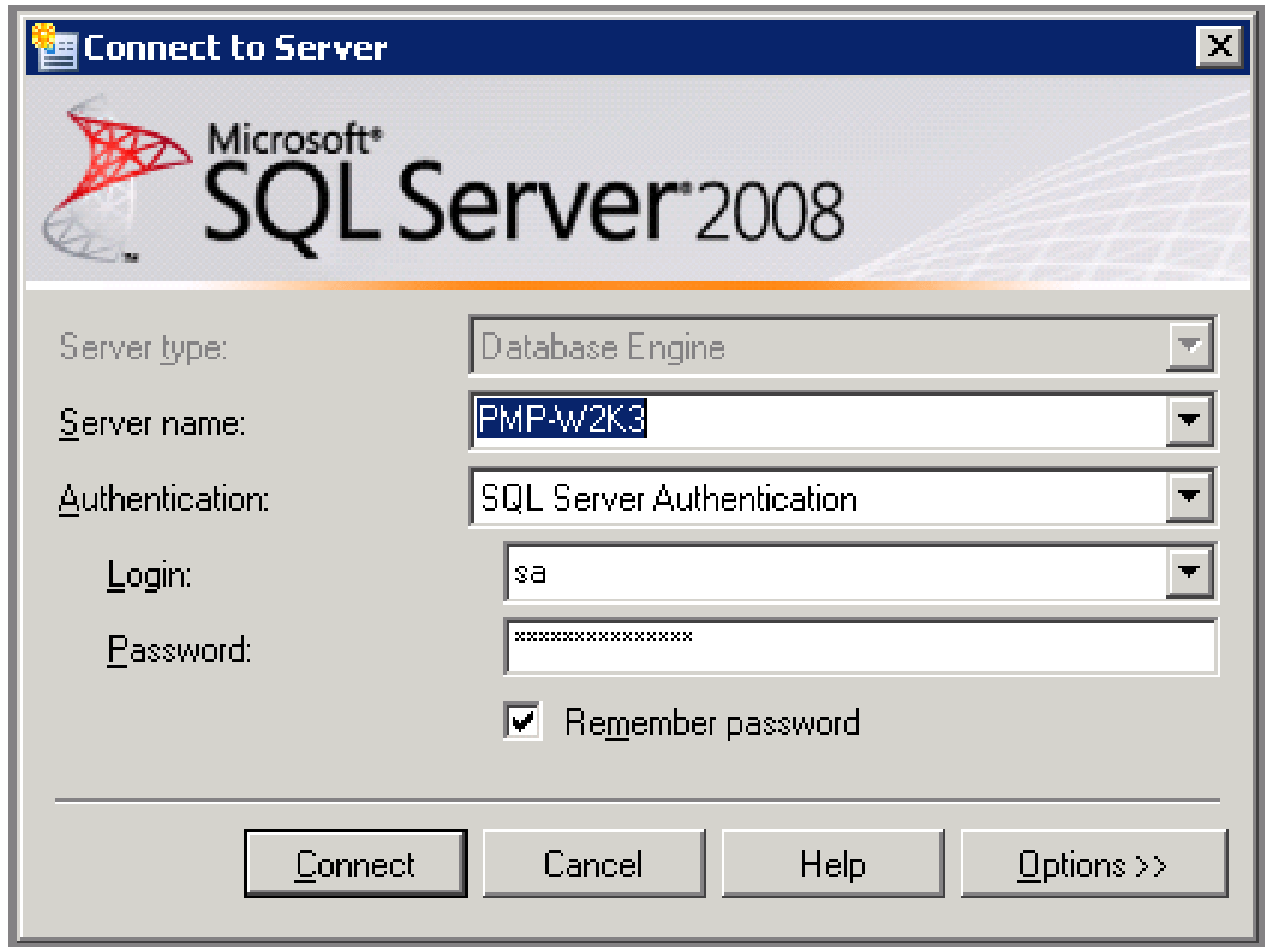Open the Server type dropdown arrow
The height and width of the screenshot is (952, 1273).
(1189, 345)
